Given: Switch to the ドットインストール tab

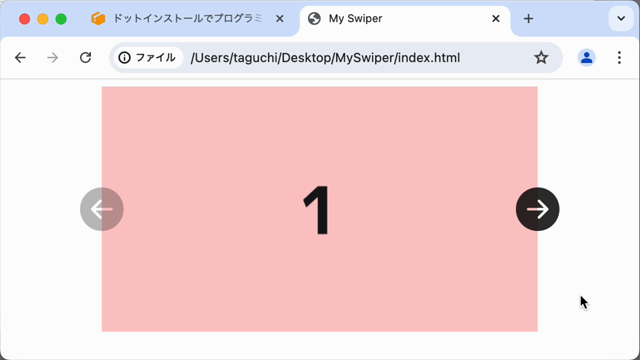Looking at the screenshot, I should click(188, 19).
